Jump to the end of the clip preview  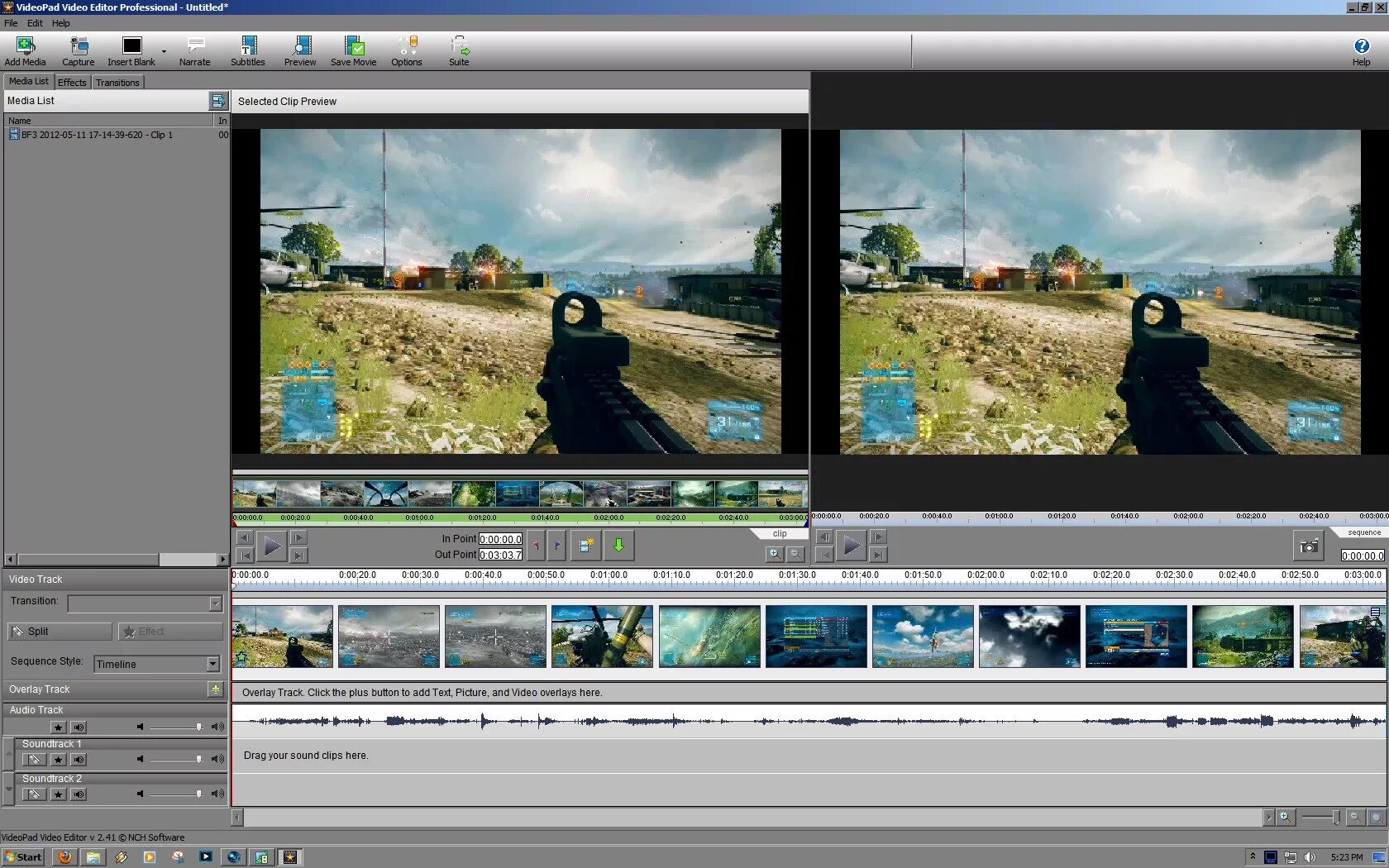[x=298, y=556]
